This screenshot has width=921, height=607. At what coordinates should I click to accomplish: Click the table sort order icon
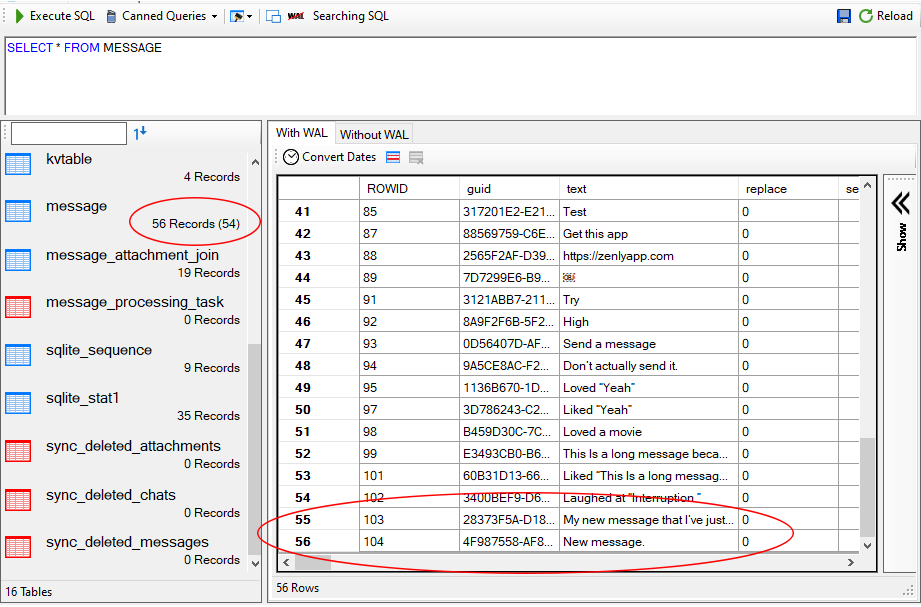[x=140, y=133]
